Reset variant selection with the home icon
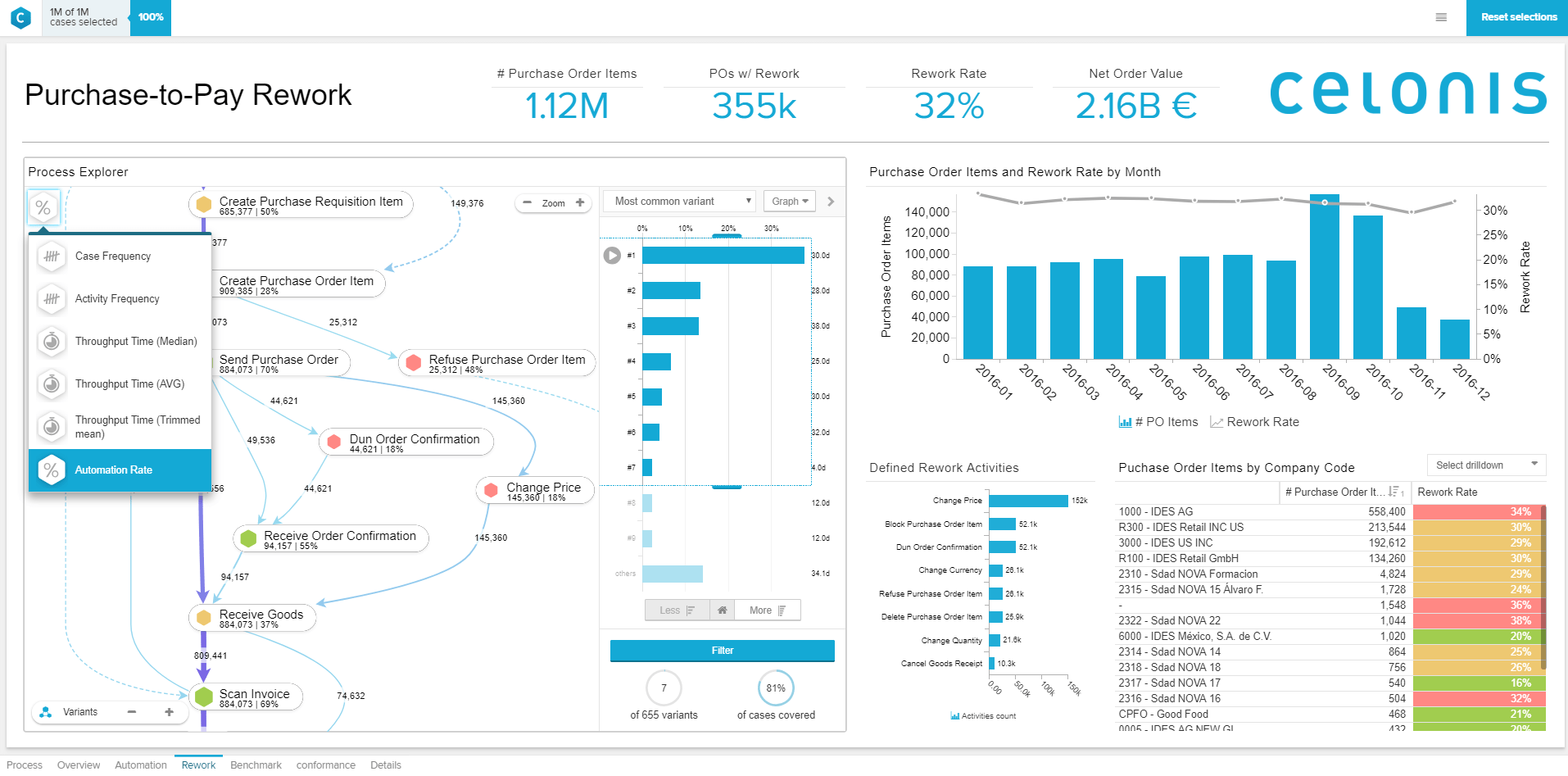The height and width of the screenshot is (776, 1568). [x=722, y=610]
